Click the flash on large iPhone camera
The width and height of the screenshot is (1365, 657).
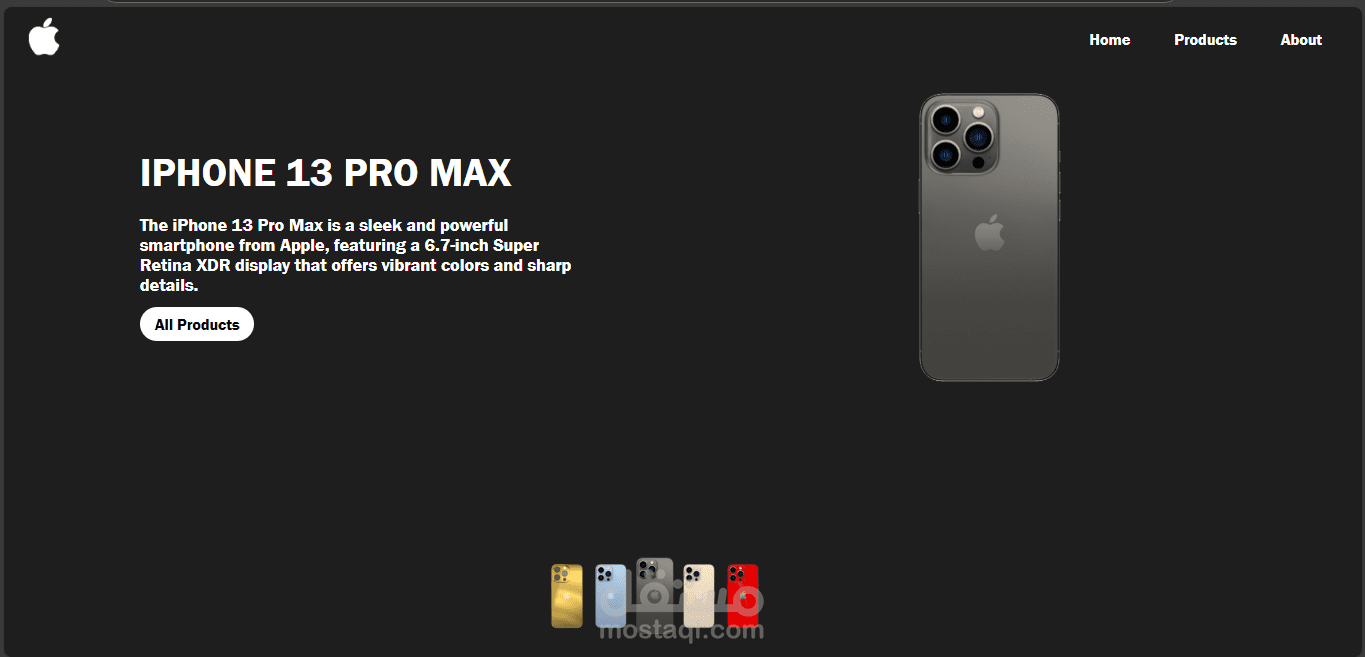click(x=979, y=112)
